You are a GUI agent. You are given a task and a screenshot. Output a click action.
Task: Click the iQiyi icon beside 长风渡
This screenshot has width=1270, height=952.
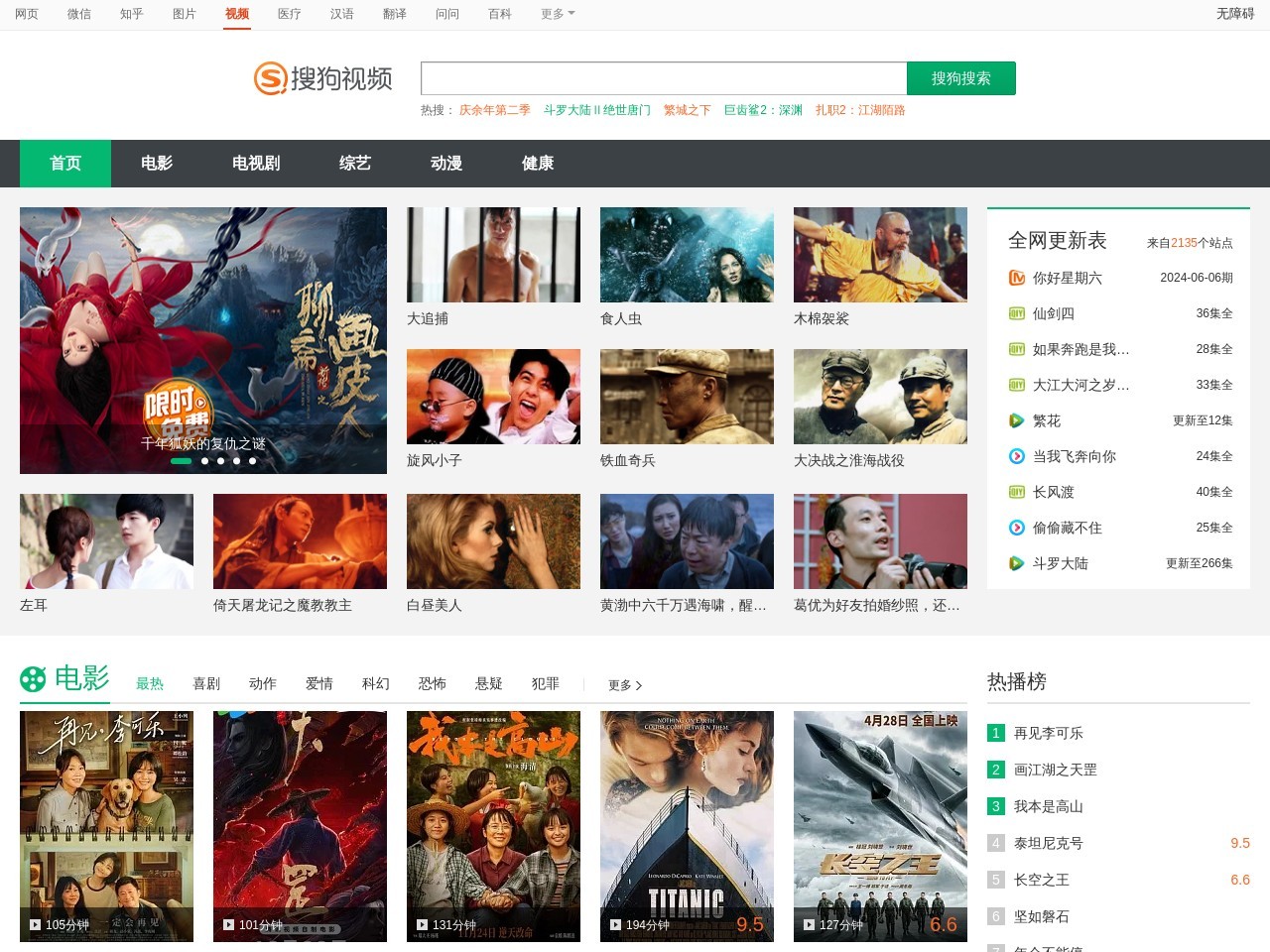pyautogui.click(x=1017, y=492)
